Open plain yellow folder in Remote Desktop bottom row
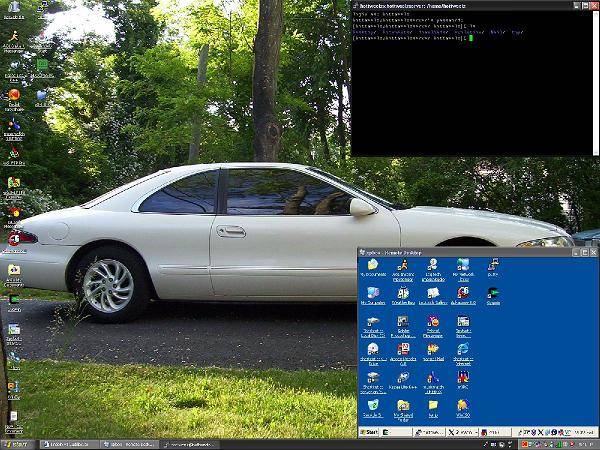The height and width of the screenshot is (450, 600). [x=433, y=405]
